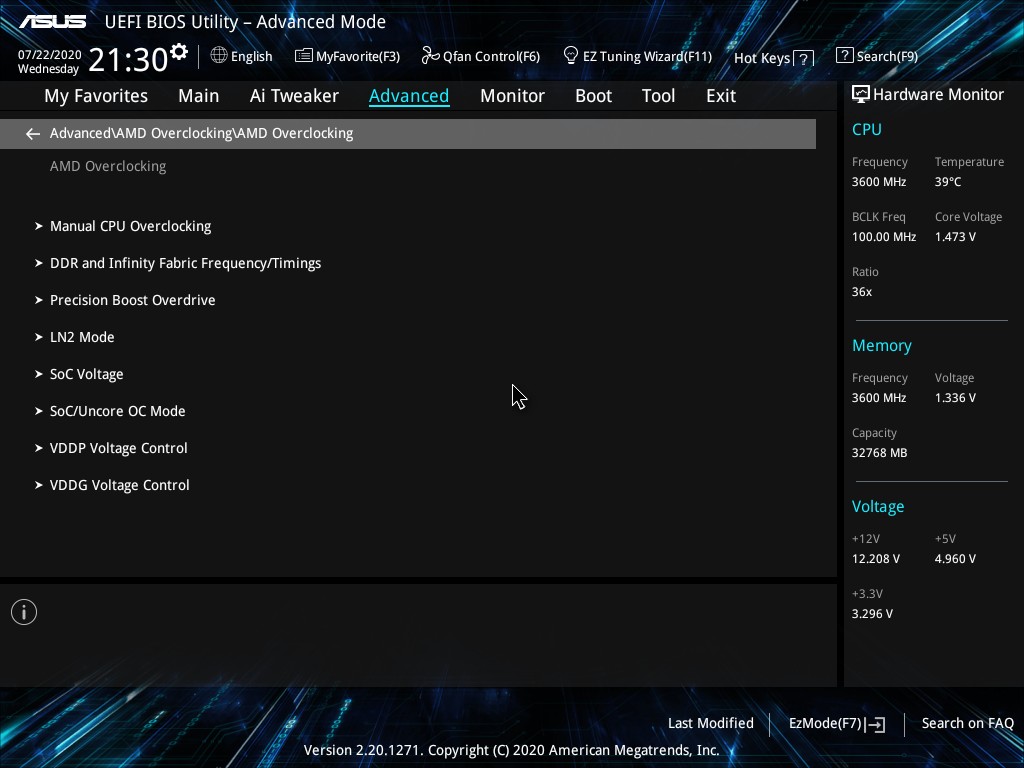Screen dimensions: 1024x768
Task: Click Search on FAQ link
Action: click(967, 723)
